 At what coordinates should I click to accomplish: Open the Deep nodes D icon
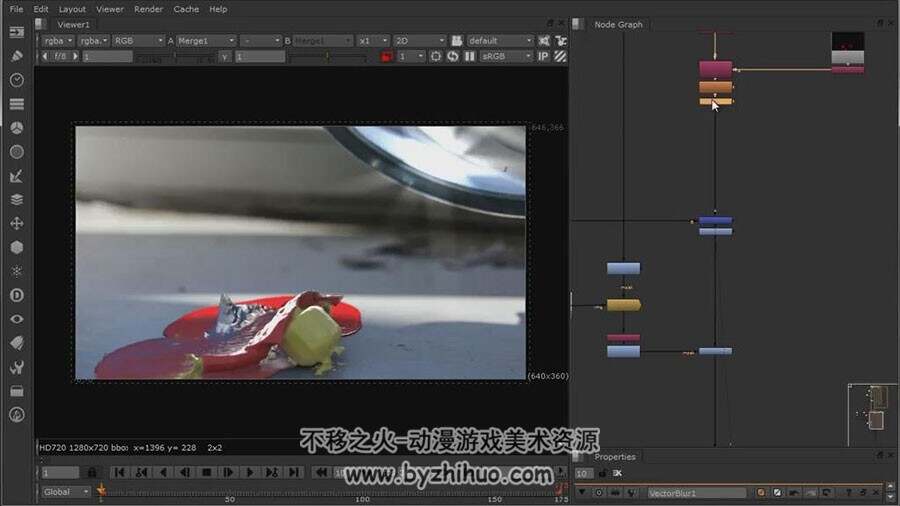[x=17, y=295]
